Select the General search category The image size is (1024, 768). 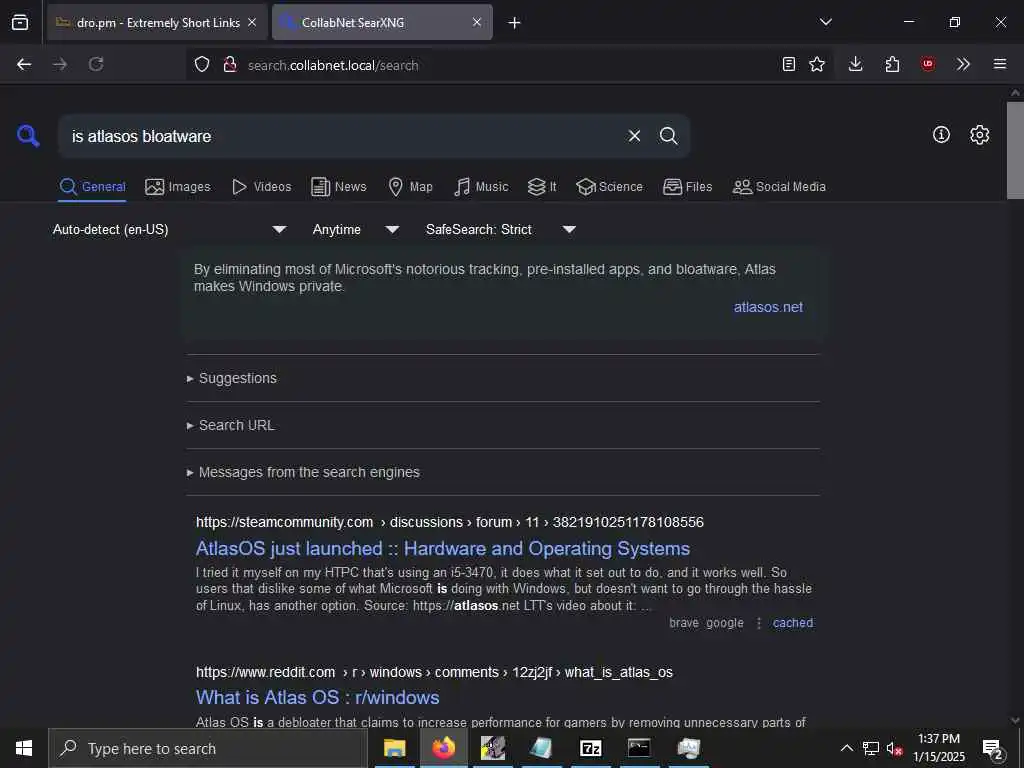92,187
